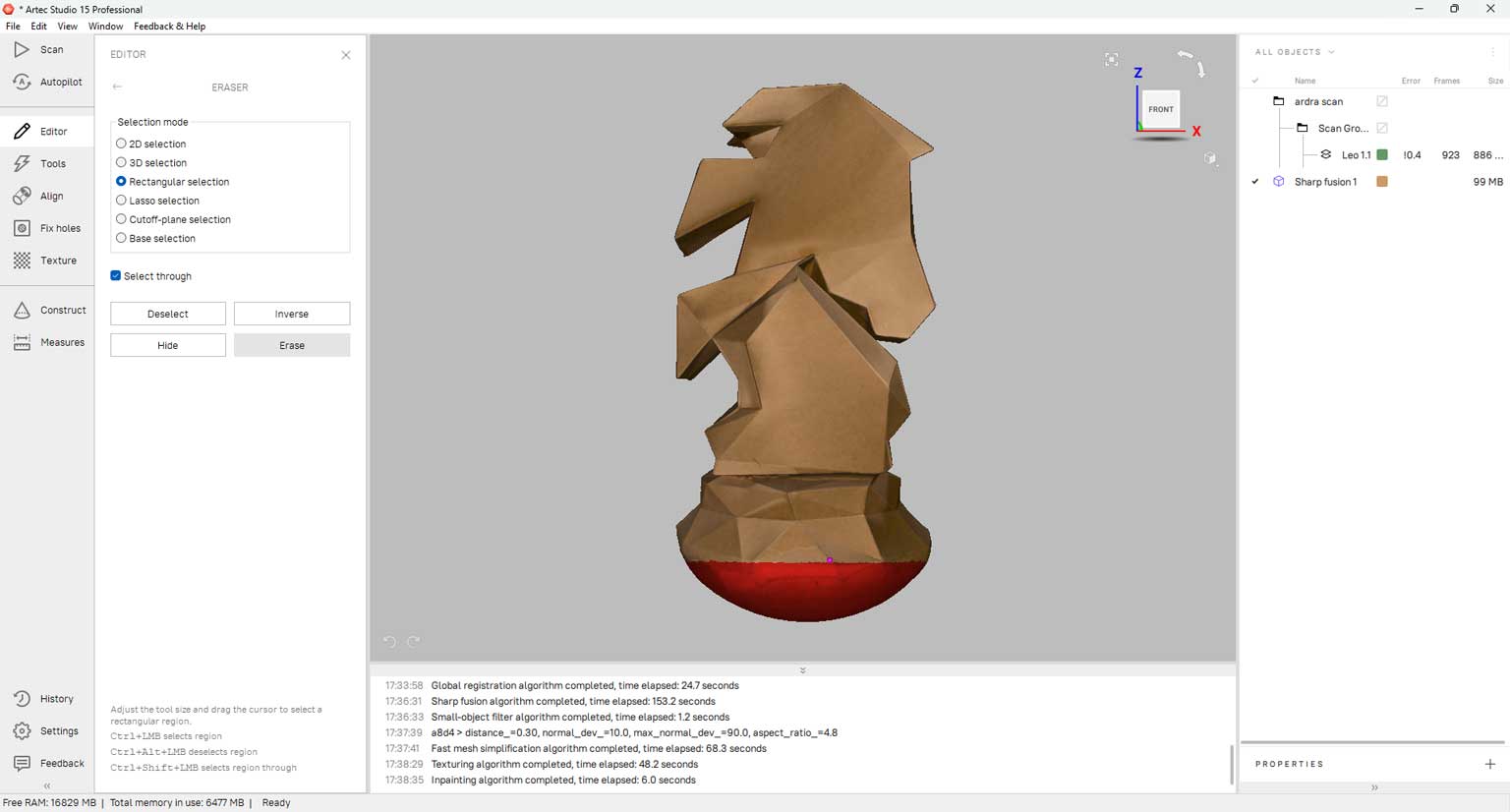Click the tan color swatch for Sharp fusion 1

tap(1382, 182)
